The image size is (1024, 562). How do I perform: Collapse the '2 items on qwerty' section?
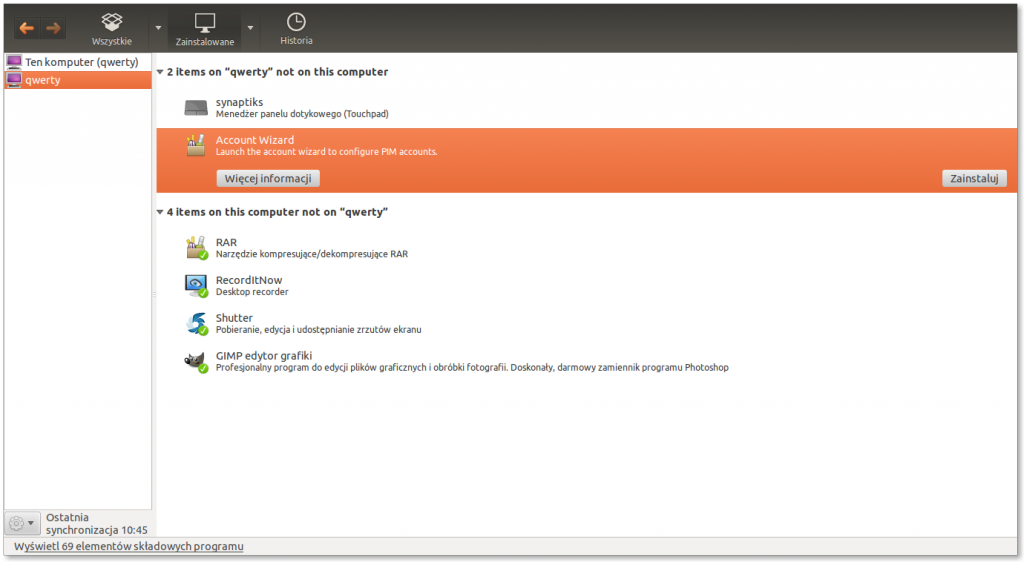click(160, 72)
